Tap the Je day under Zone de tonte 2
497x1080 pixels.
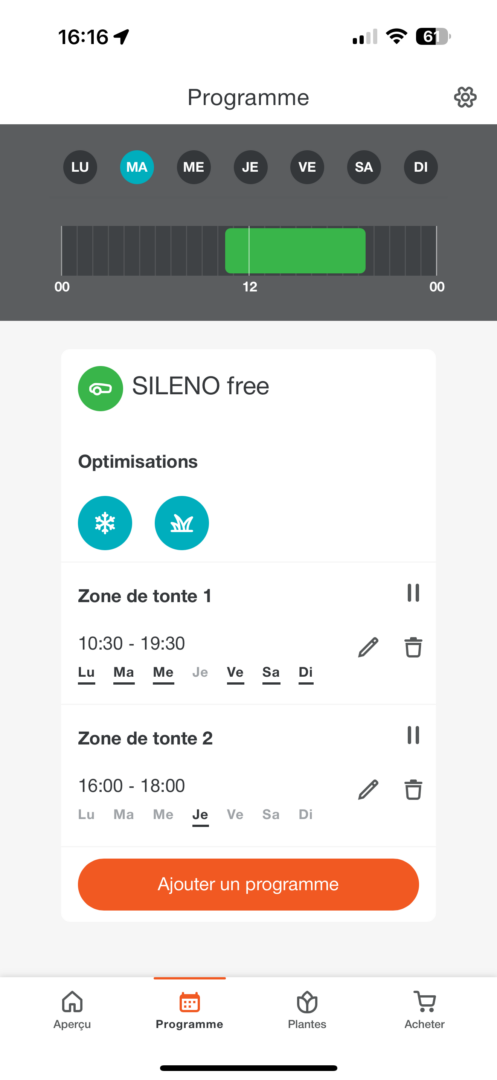pyautogui.click(x=200, y=816)
